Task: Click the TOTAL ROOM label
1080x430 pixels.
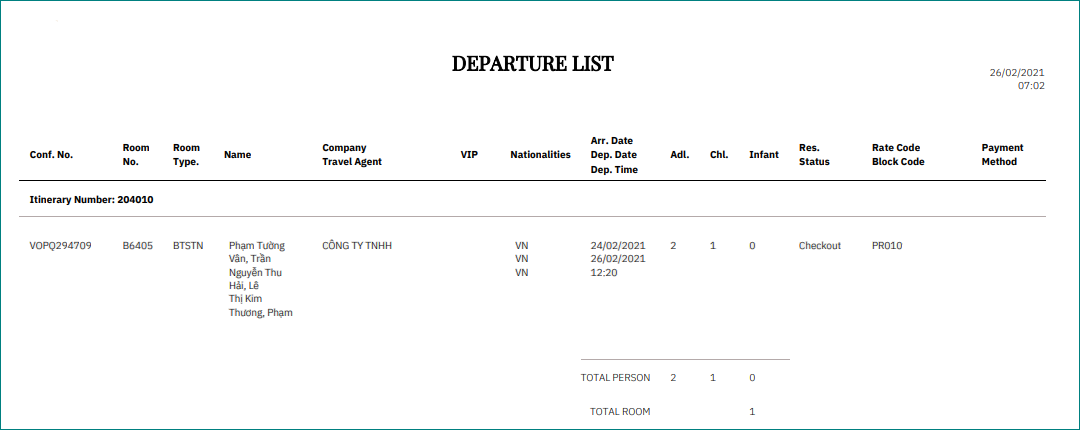Action: pos(620,411)
